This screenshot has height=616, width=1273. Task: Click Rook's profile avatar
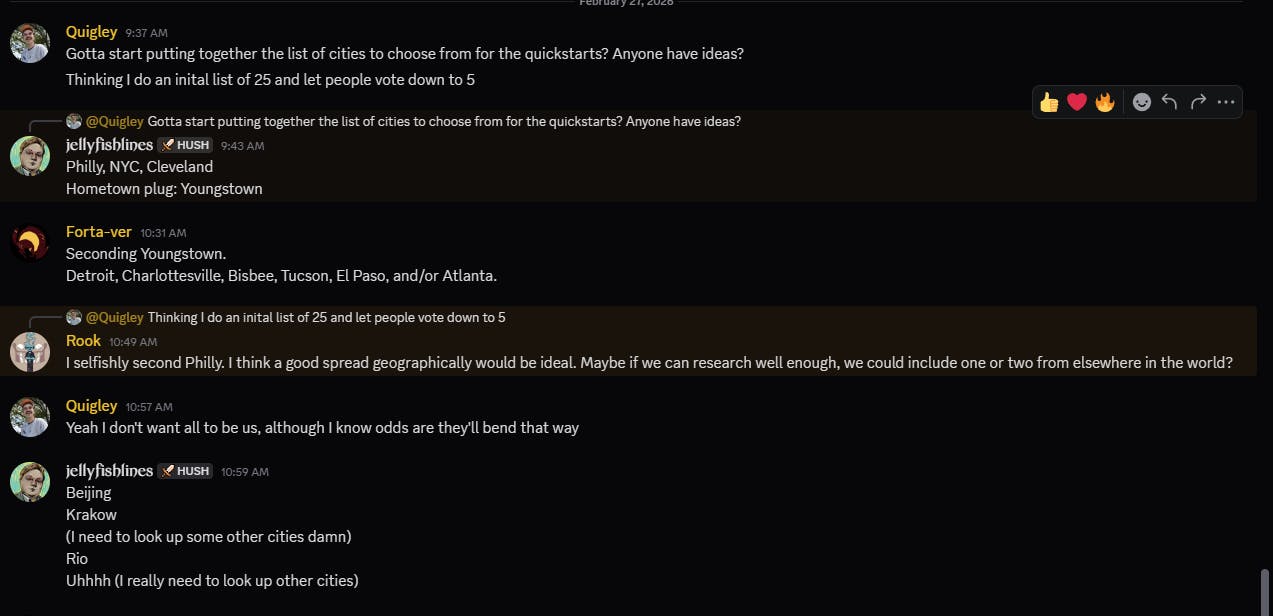tap(30, 351)
